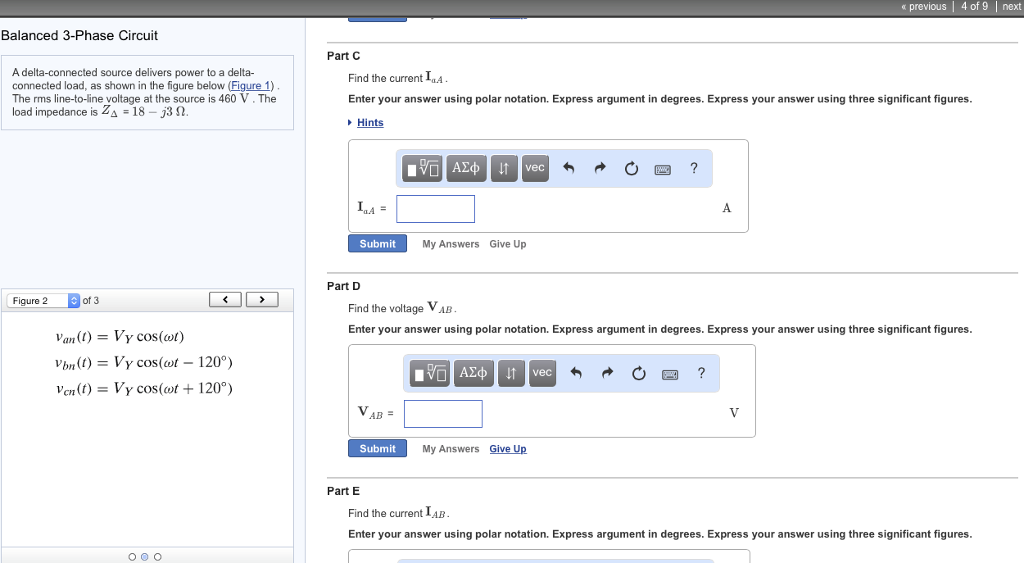Click the V_AB answer input field
The width and height of the screenshot is (1024, 563).
(x=443, y=413)
